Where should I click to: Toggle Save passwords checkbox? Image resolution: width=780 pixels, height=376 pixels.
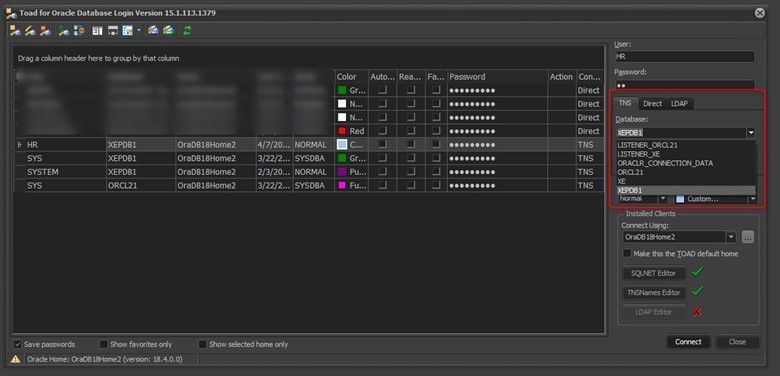point(18,344)
